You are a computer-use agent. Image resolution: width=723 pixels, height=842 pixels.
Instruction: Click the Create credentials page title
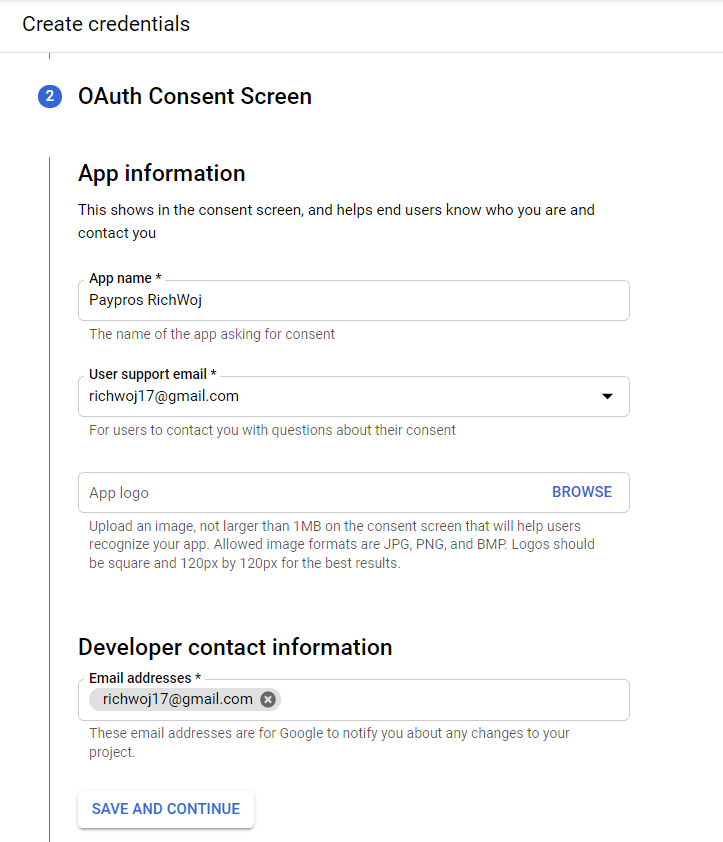click(106, 24)
